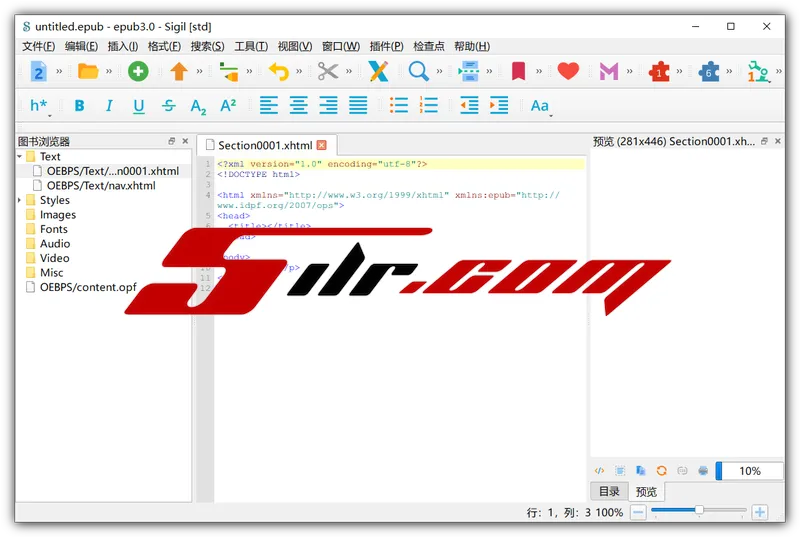Viewport: 800px width, 537px height.
Task: Open the 编辑(E) menu
Action: click(x=81, y=46)
